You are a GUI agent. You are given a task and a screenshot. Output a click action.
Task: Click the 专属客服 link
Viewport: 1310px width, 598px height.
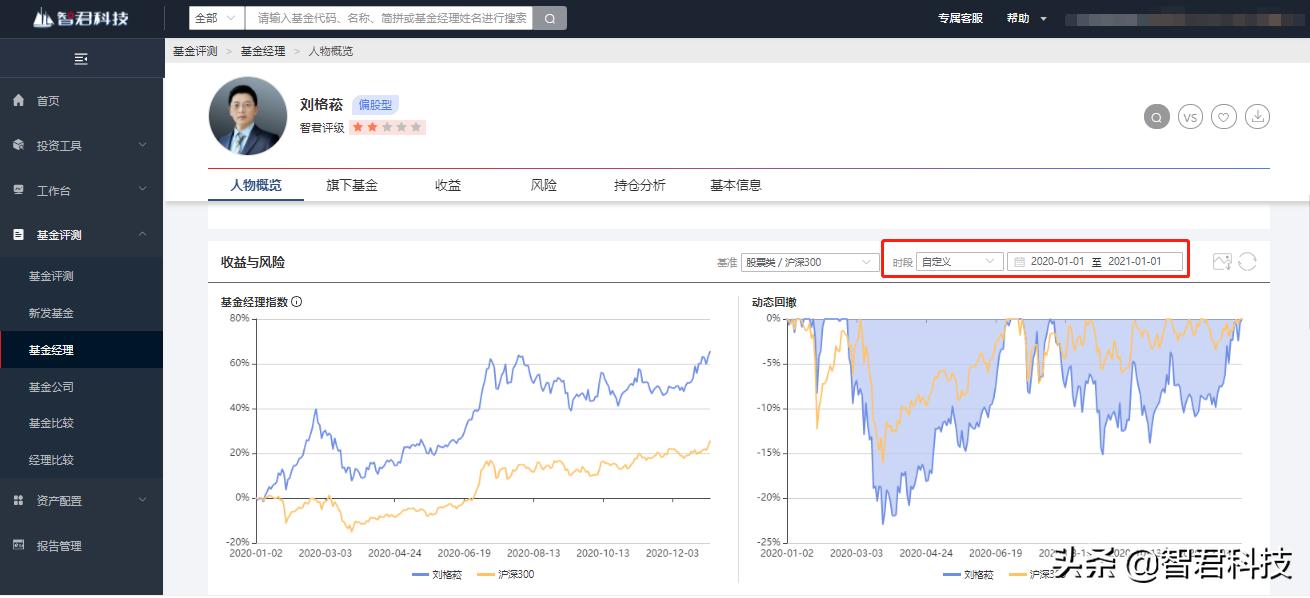click(960, 18)
